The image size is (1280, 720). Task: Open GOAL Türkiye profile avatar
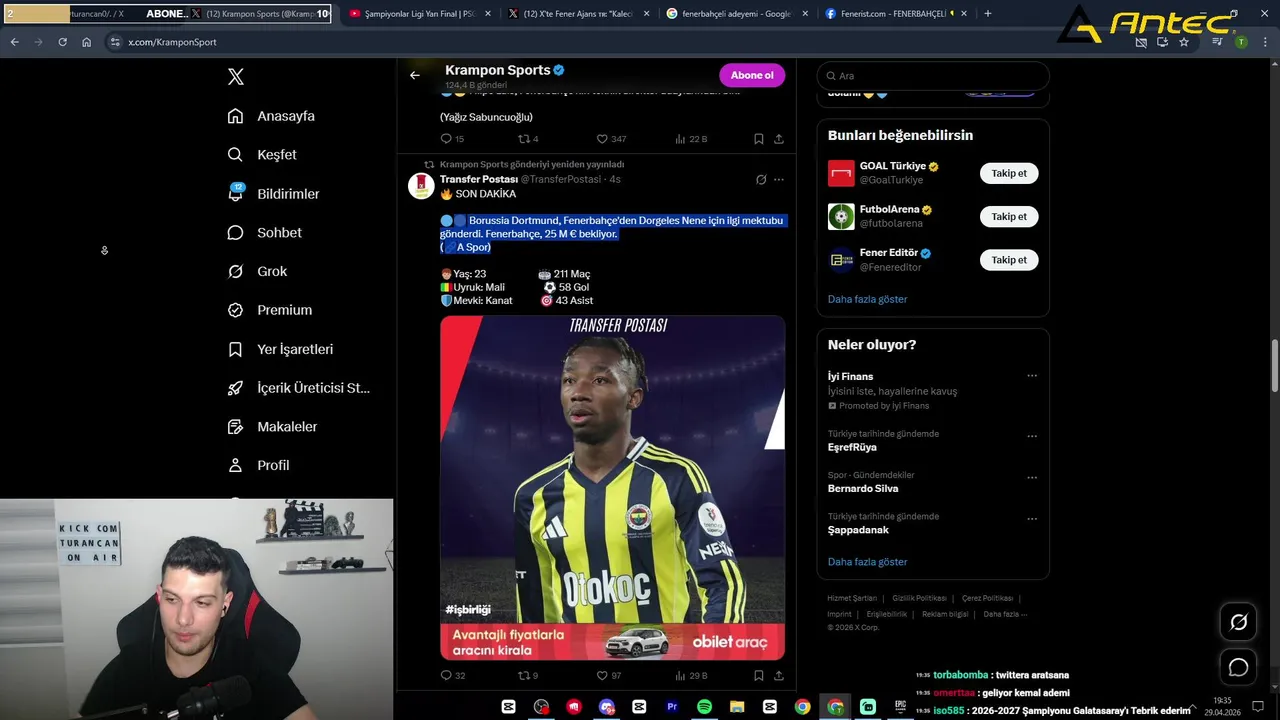coord(841,173)
